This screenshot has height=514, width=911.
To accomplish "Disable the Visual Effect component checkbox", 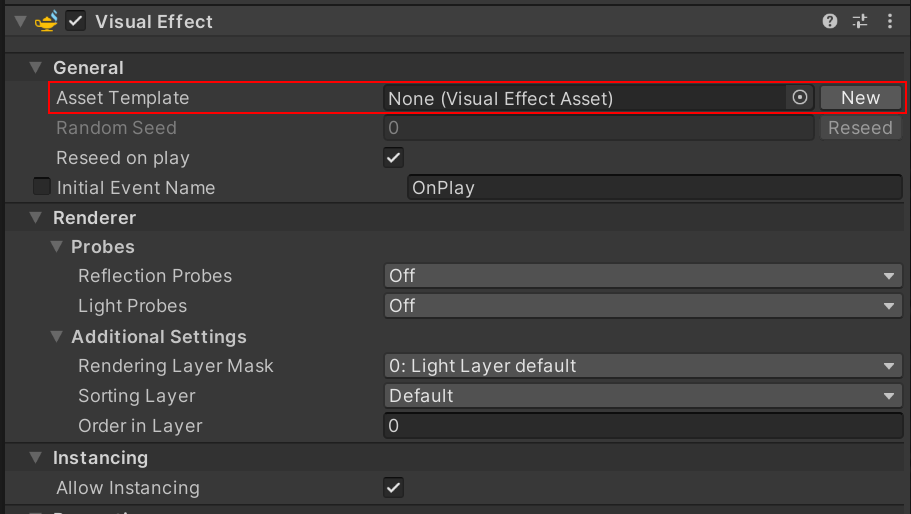I will pyautogui.click(x=75, y=21).
